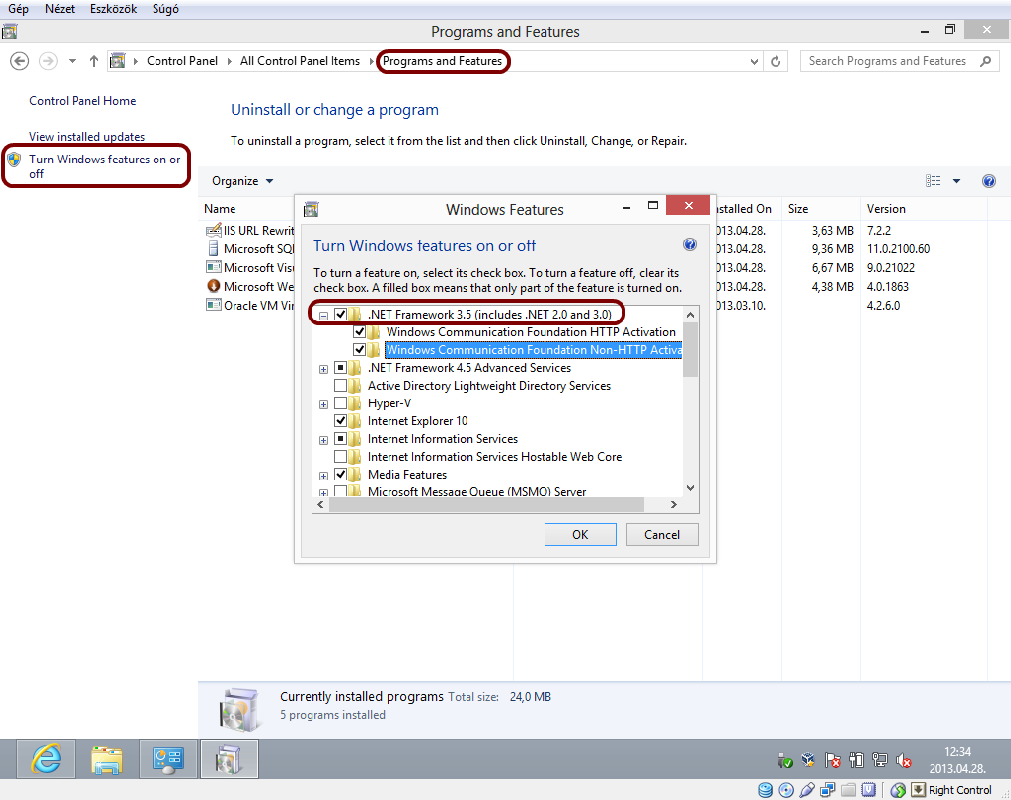
Task: Click VirtualBox optical disk status icon
Action: 786,790
